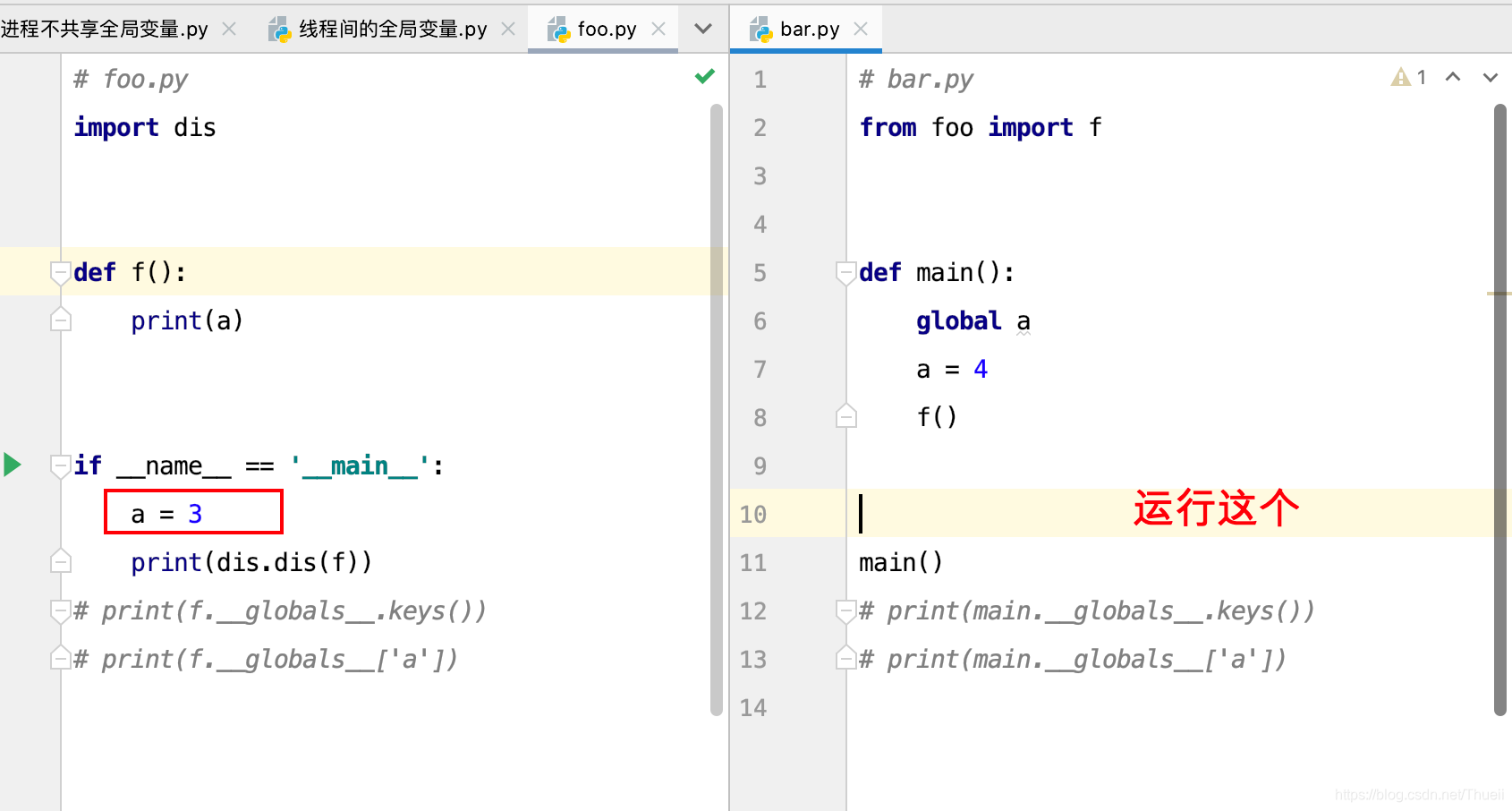
Task: Collapse the if __name__ block fold
Action: (x=61, y=466)
